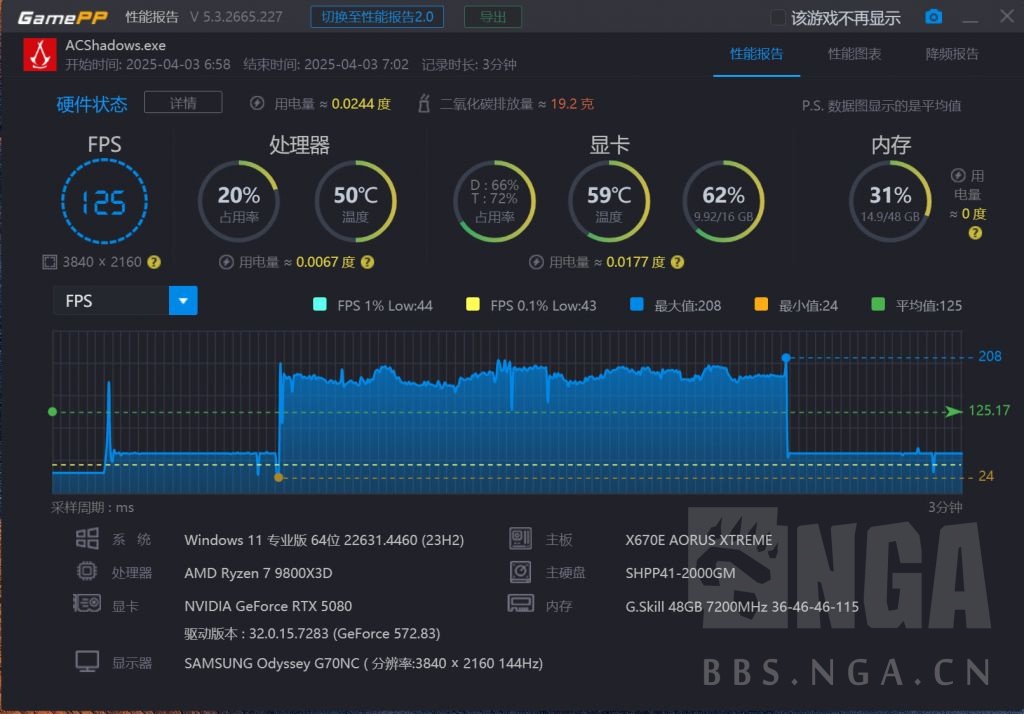Click the CO2 emissions icon beside 19.2克
The height and width of the screenshot is (714, 1024).
(x=425, y=103)
